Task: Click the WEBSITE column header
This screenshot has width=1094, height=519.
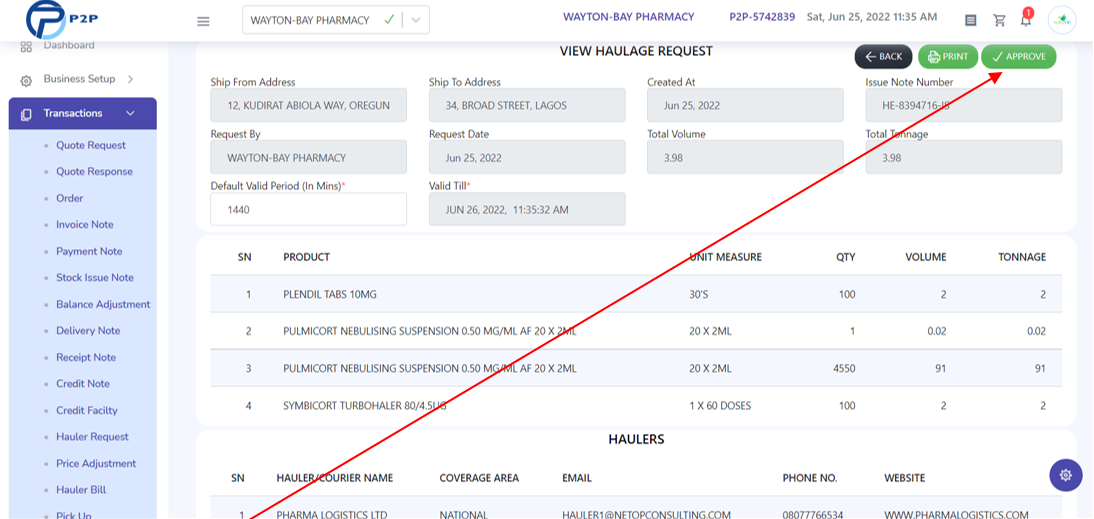Action: coord(904,478)
